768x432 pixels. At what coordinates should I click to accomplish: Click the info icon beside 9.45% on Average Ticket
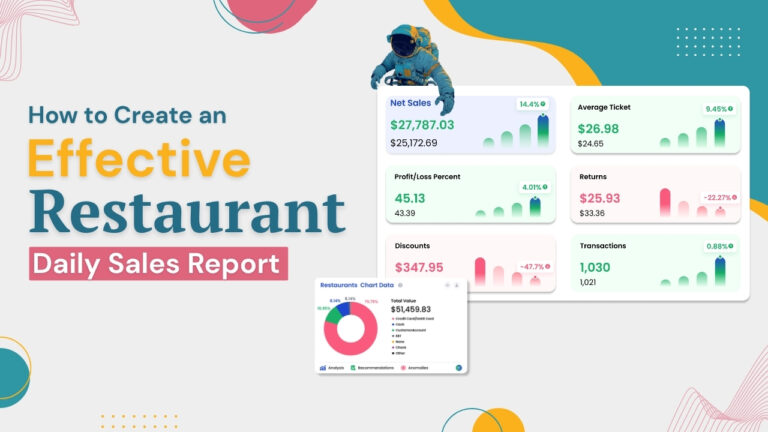pos(730,109)
